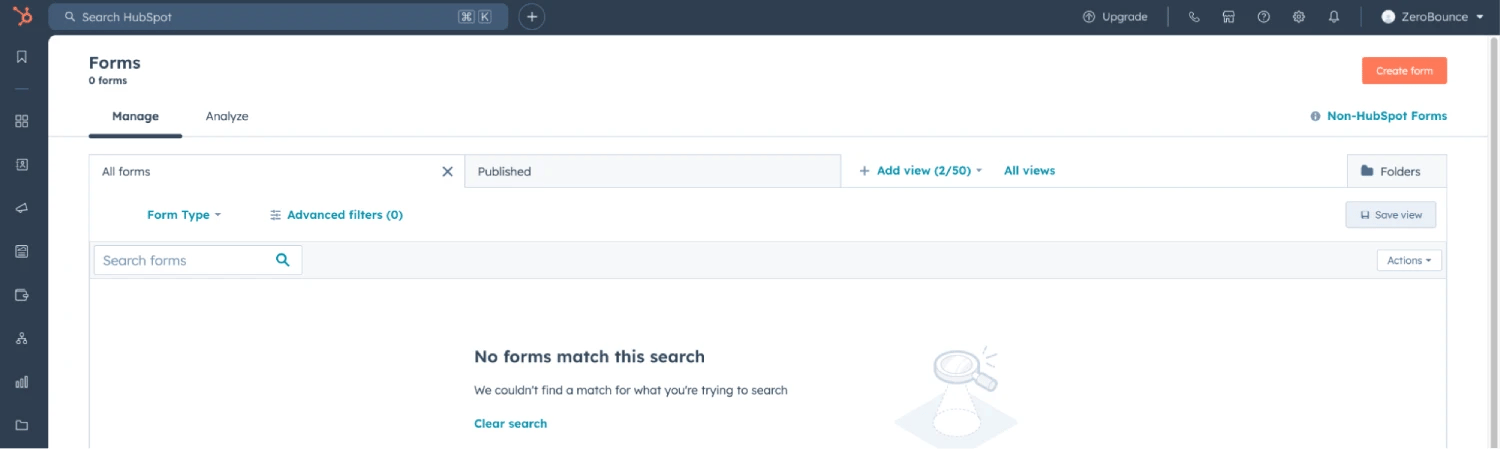Close the All forms view tab
Screen dimensions: 1500x449
tap(448, 171)
